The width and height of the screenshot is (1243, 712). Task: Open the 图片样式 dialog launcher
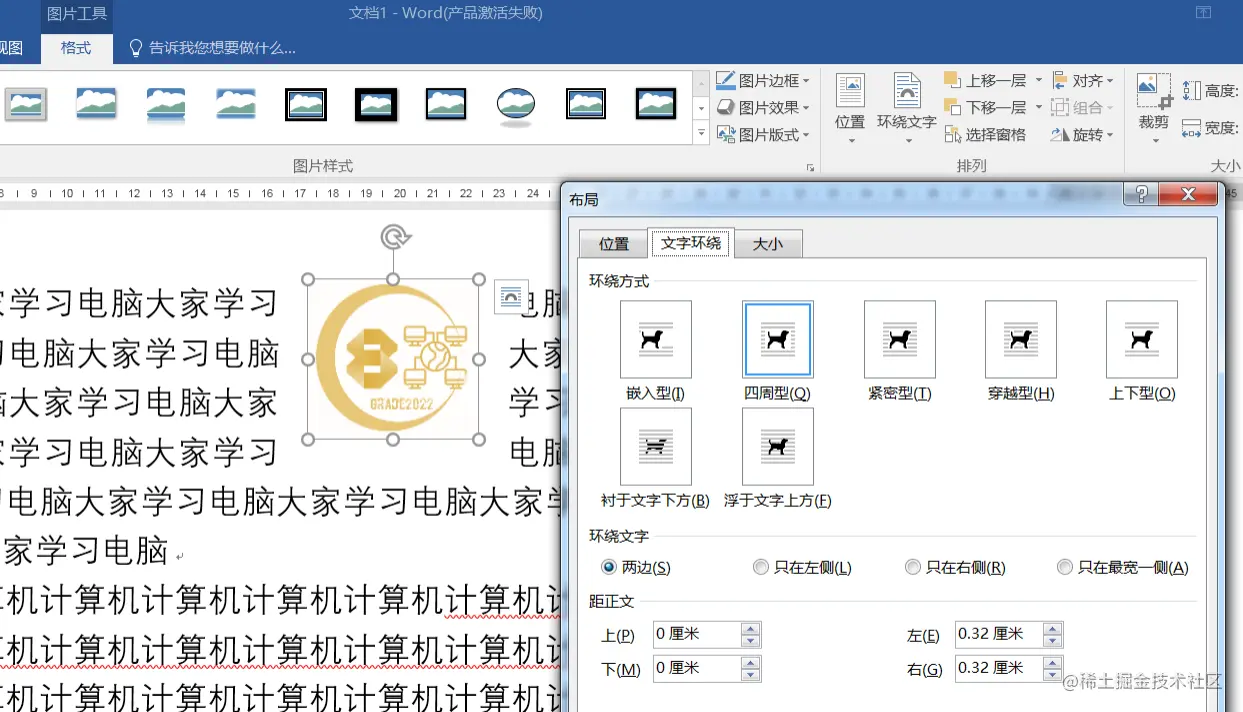(810, 167)
